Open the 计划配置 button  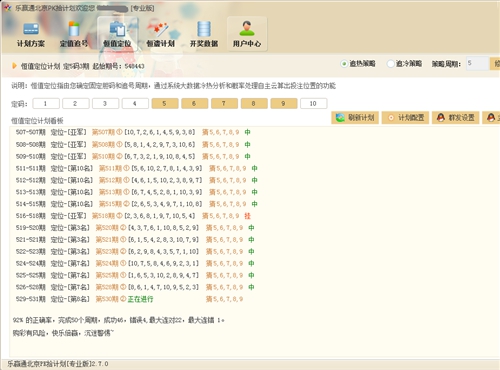[405, 117]
